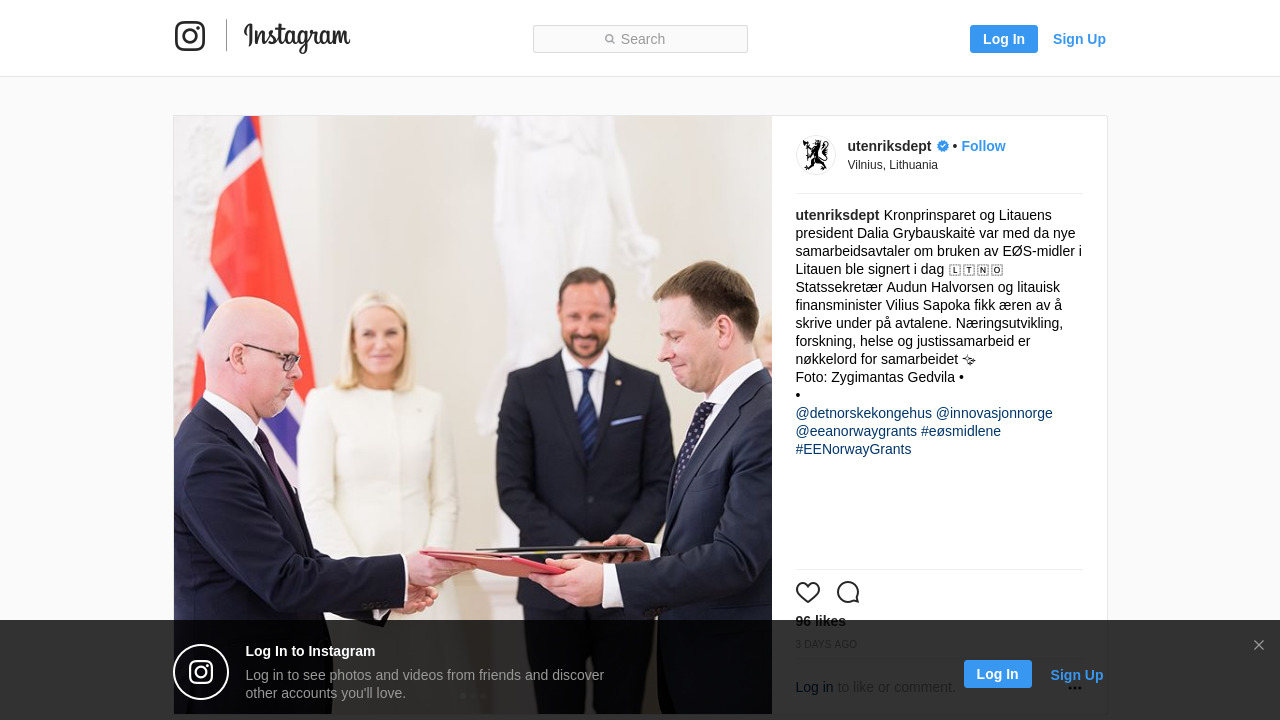This screenshot has width=1280, height=720.
Task: Click the top Sign Up link
Action: point(1079,39)
